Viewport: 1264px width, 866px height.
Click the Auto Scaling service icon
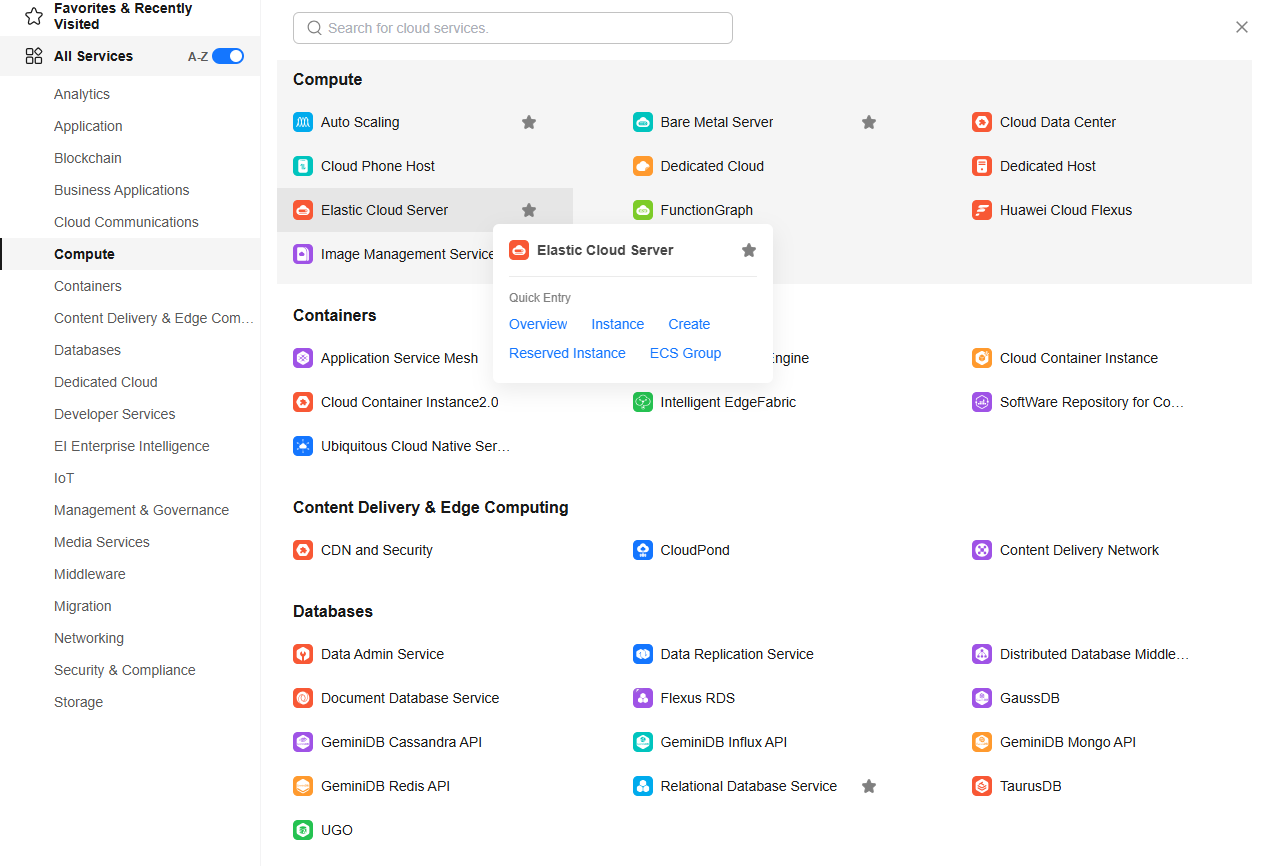pos(303,122)
